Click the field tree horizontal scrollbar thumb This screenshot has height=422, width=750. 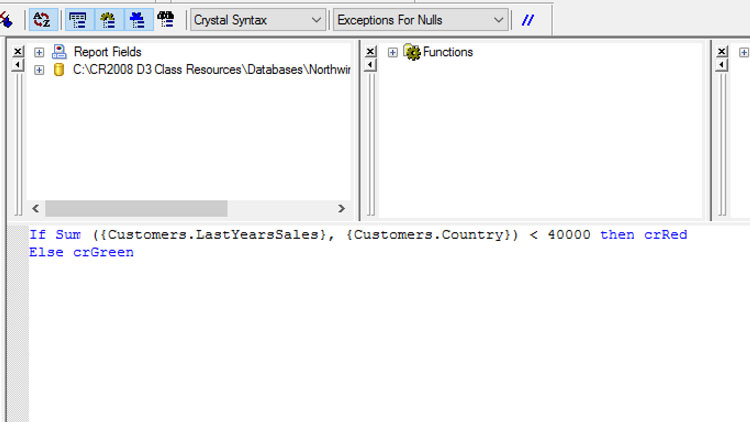136,209
